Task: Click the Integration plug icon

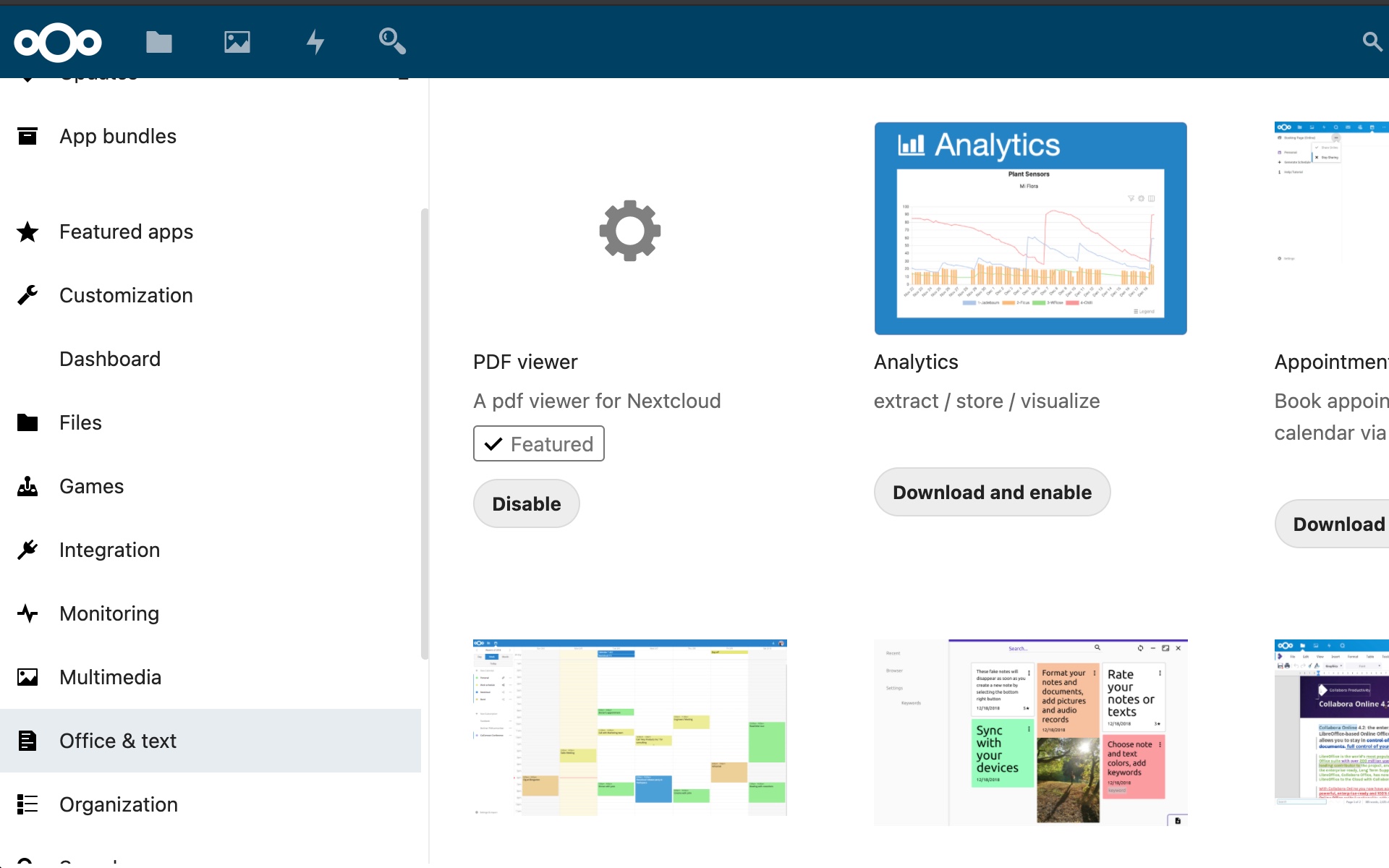Action: pyautogui.click(x=27, y=550)
